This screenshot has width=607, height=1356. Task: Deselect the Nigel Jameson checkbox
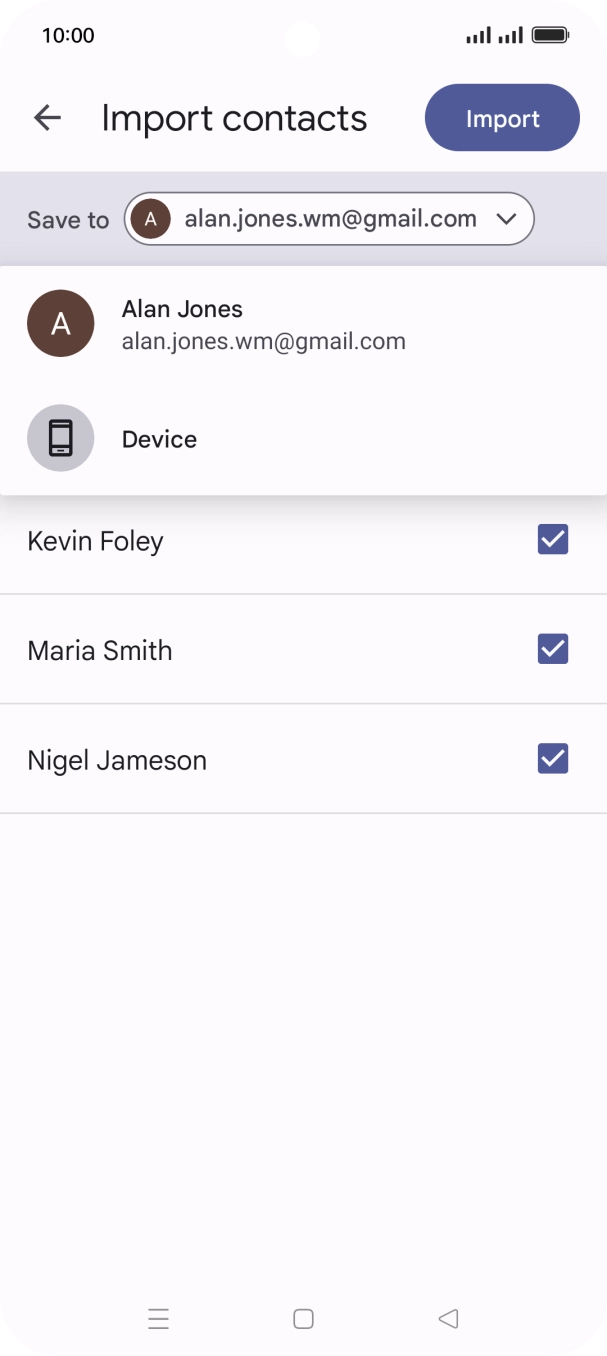553,759
